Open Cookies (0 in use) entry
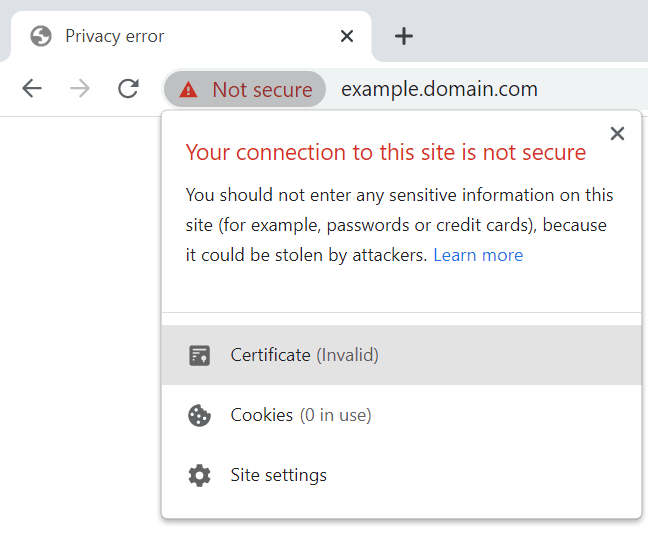The width and height of the screenshot is (648, 543). pos(300,415)
